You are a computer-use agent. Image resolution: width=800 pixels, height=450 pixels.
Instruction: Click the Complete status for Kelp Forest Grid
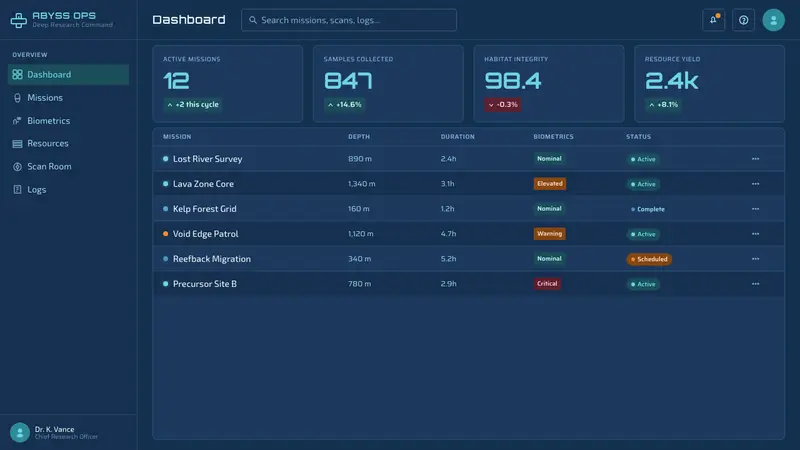pyautogui.click(x=648, y=209)
